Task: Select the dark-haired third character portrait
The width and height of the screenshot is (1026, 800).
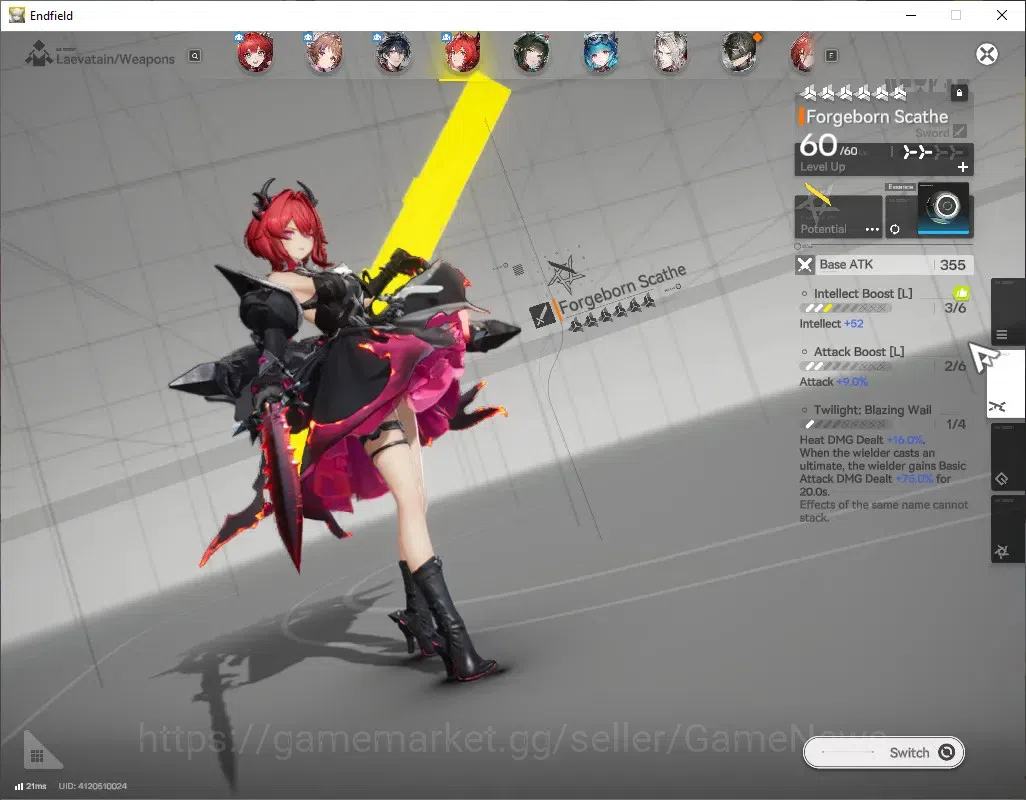Action: coord(394,53)
